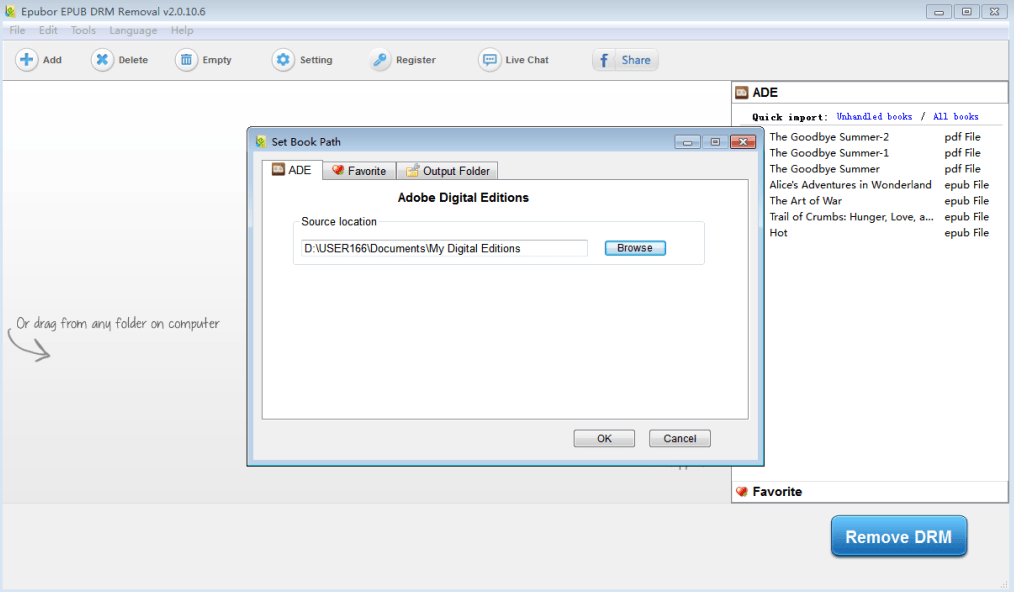The image size is (1014, 592).
Task: Click the All books quick import link
Action: click(955, 117)
